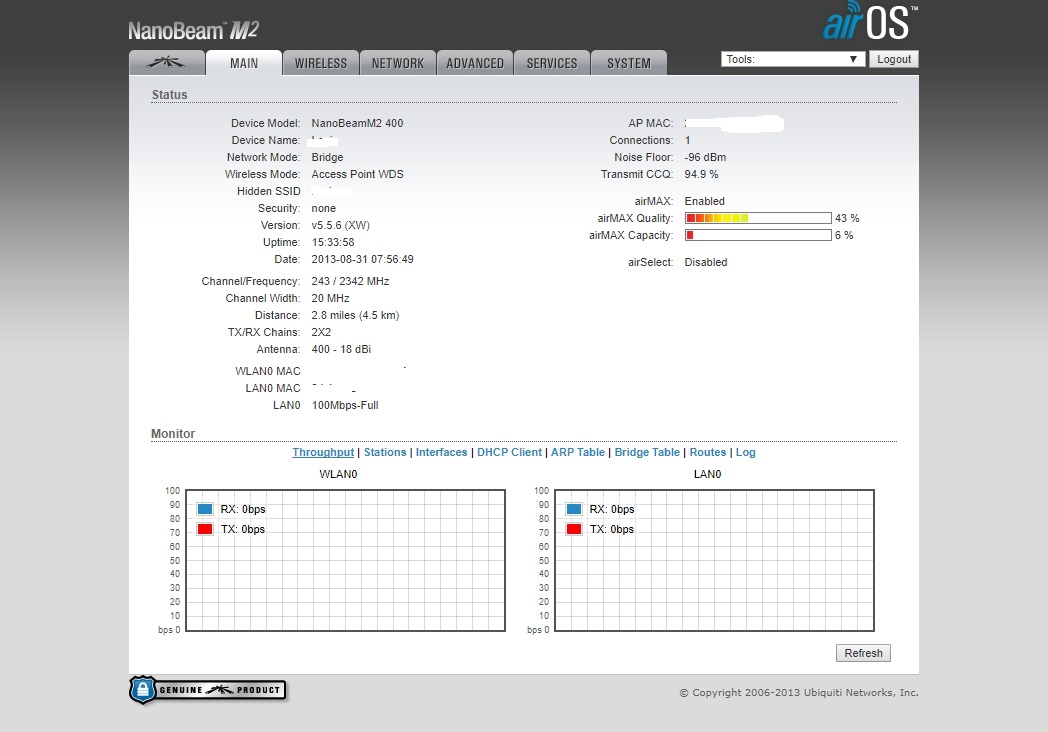Select the ADVANCED tab
Screen dimensions: 1048x732
475,63
